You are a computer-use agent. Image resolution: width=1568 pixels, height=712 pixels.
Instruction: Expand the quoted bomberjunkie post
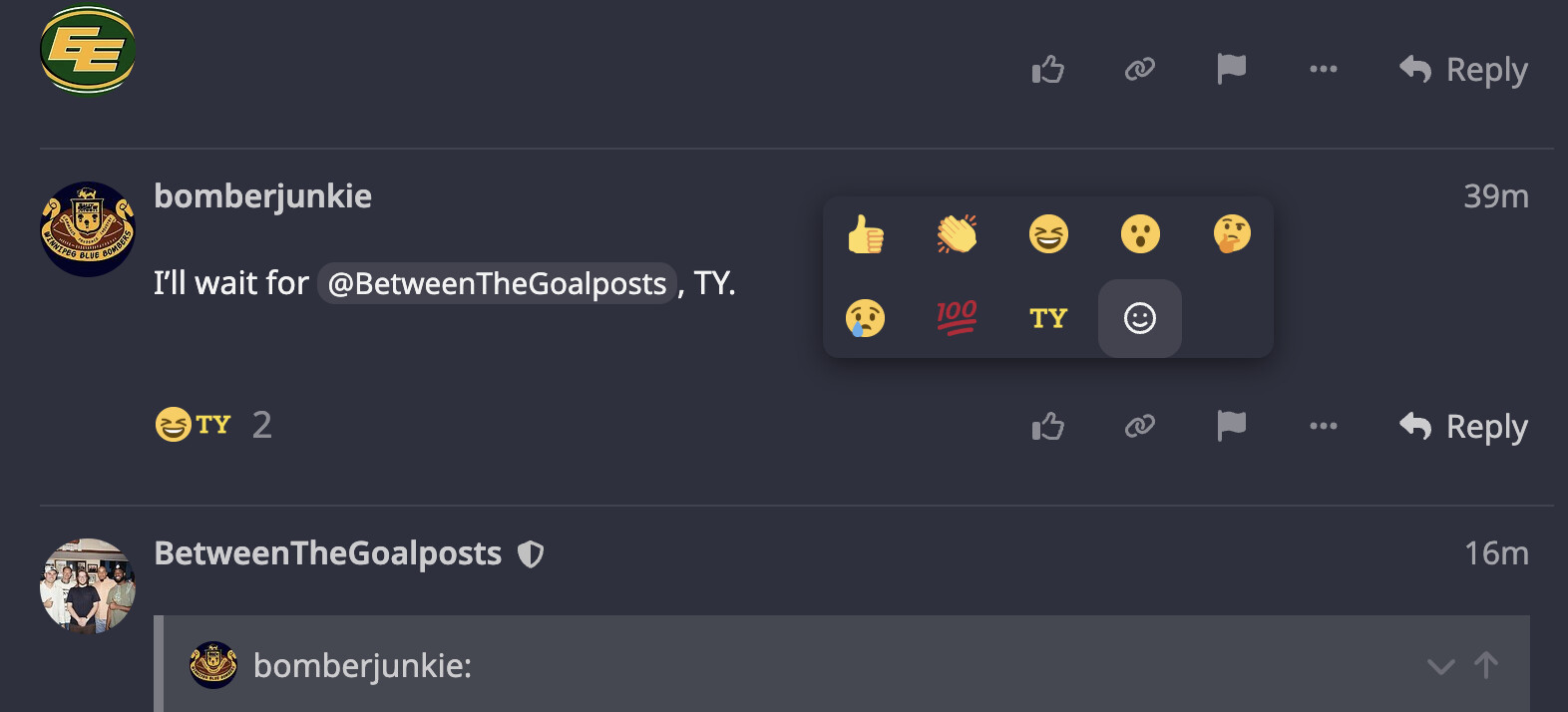coord(1440,666)
